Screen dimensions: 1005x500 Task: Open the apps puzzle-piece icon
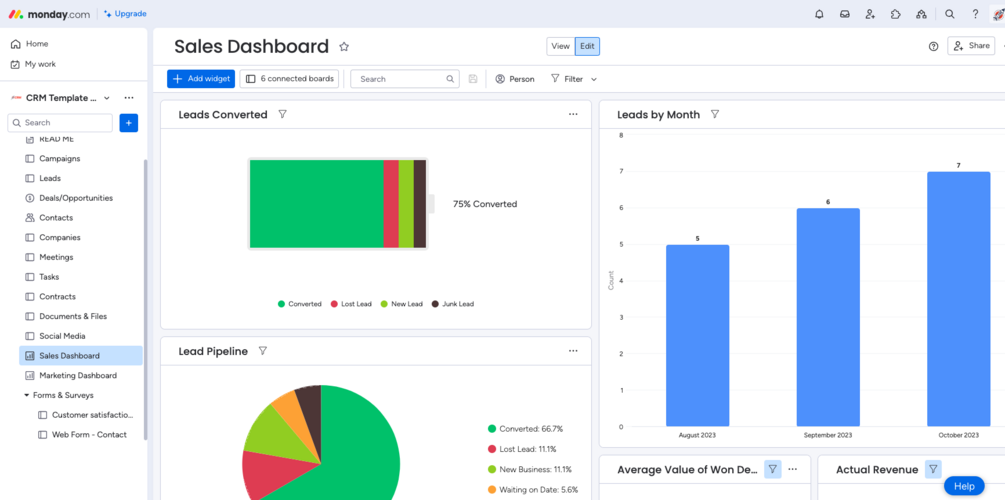895,14
